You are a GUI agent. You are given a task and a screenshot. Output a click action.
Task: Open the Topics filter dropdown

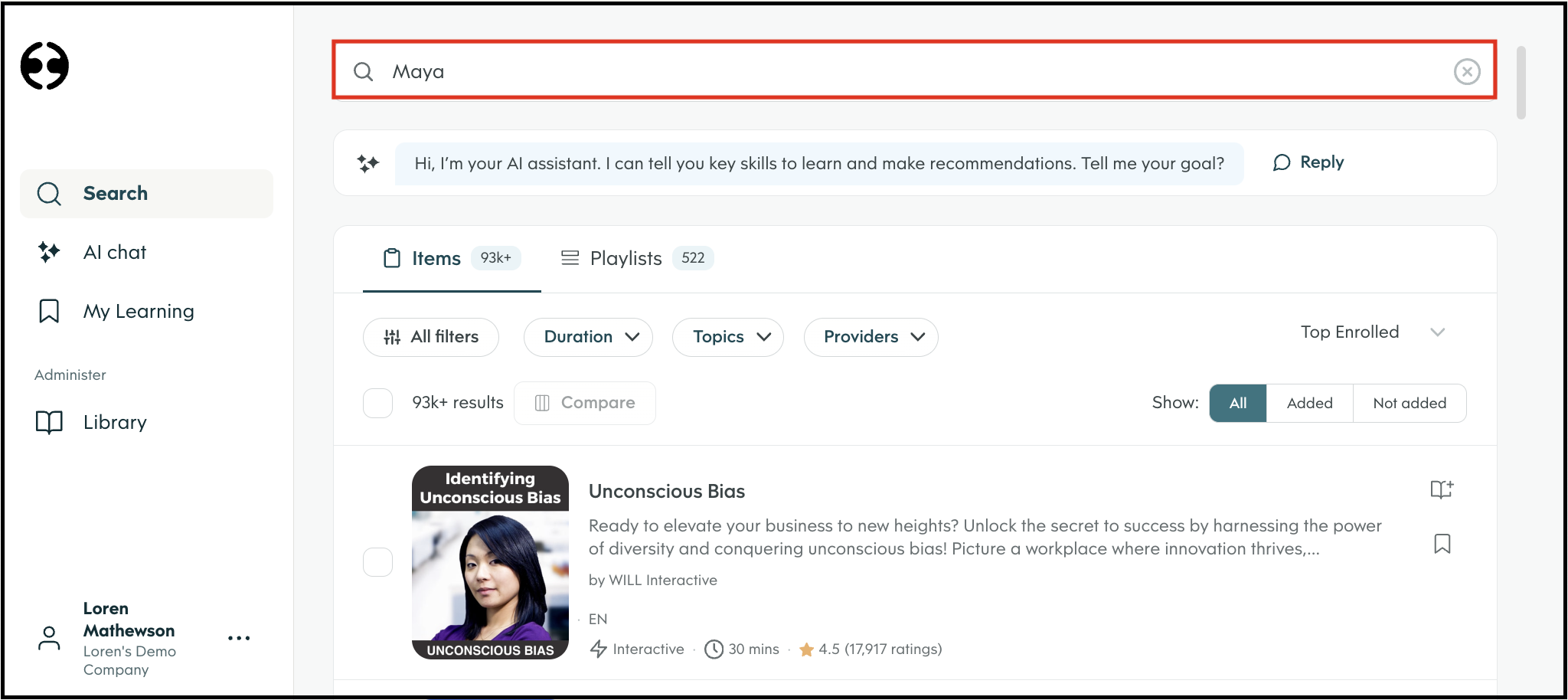coord(727,337)
